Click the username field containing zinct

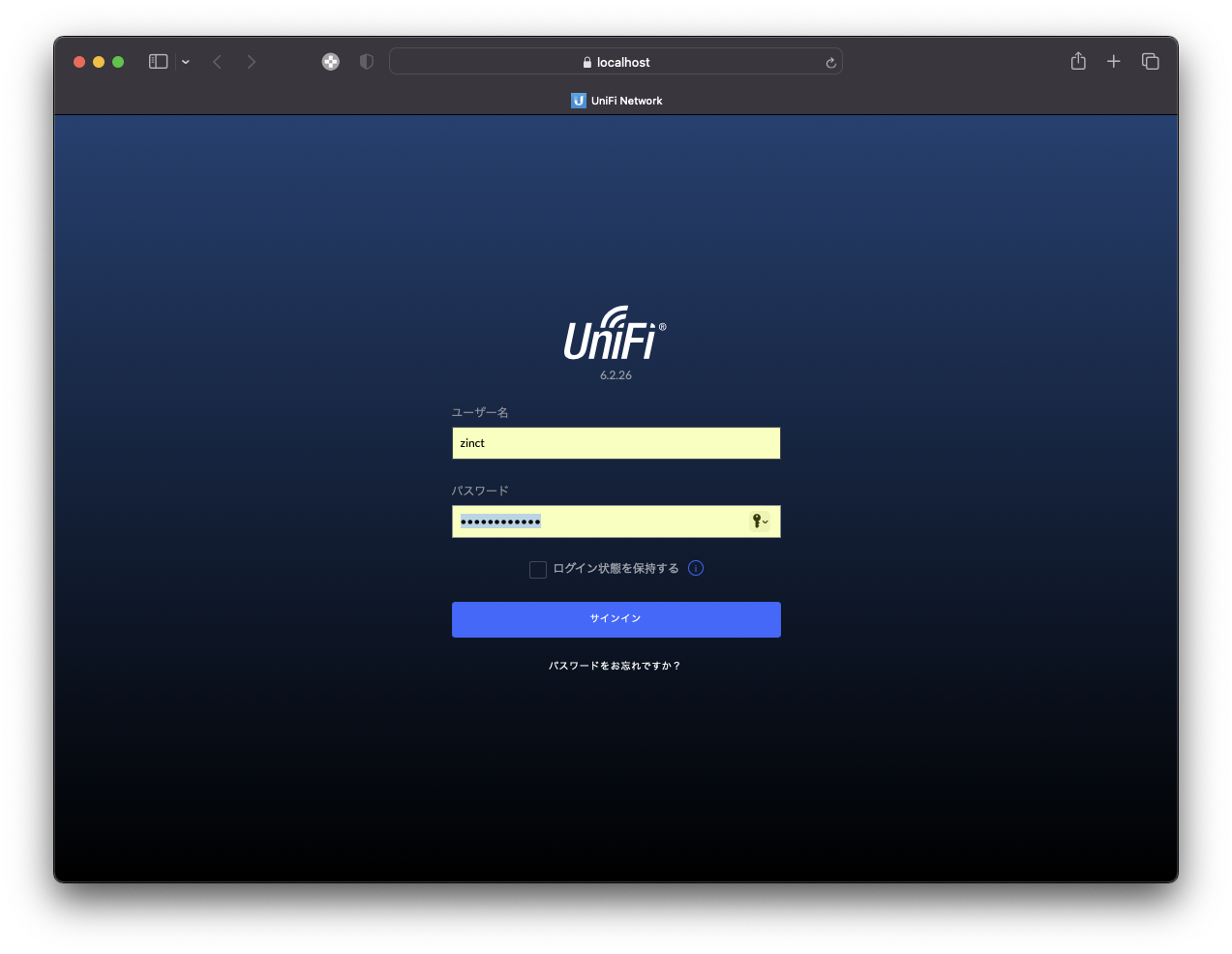(x=616, y=443)
